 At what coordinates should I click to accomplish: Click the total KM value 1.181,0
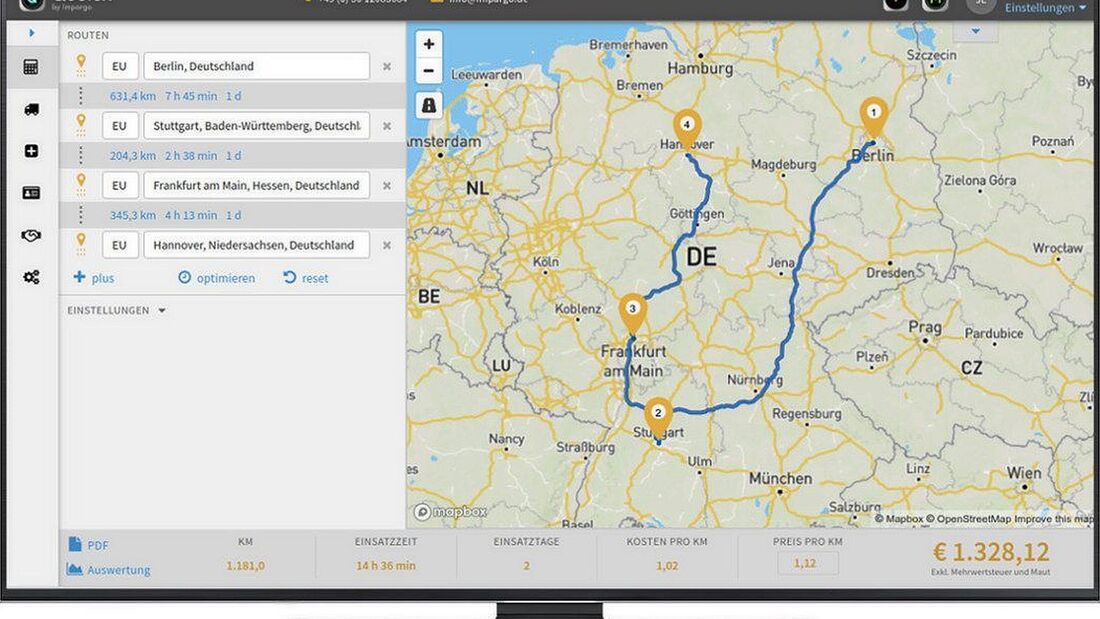246,566
